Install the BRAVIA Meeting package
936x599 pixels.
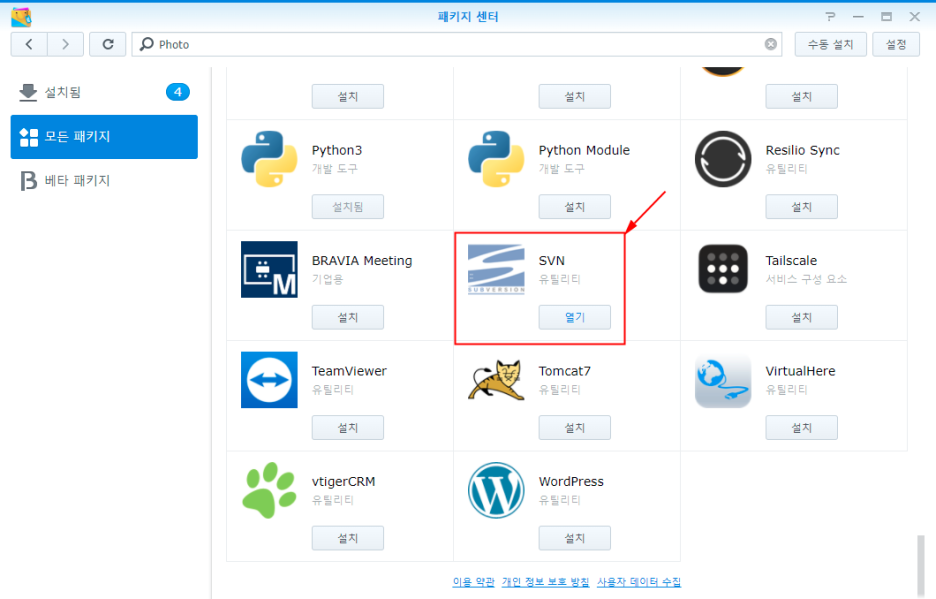(347, 317)
